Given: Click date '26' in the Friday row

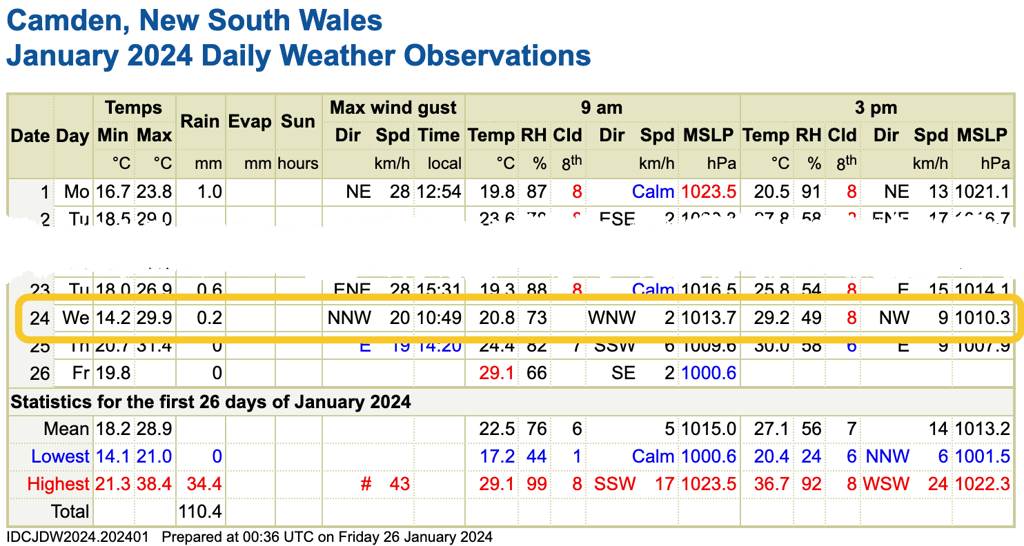Looking at the screenshot, I should click(39, 373).
